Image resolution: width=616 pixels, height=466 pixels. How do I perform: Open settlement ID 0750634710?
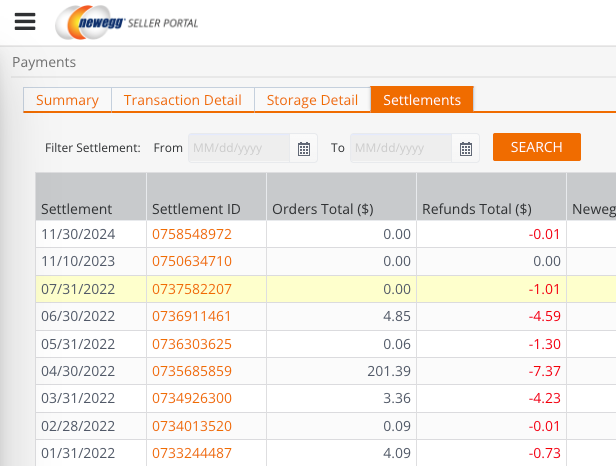pyautogui.click(x=192, y=261)
